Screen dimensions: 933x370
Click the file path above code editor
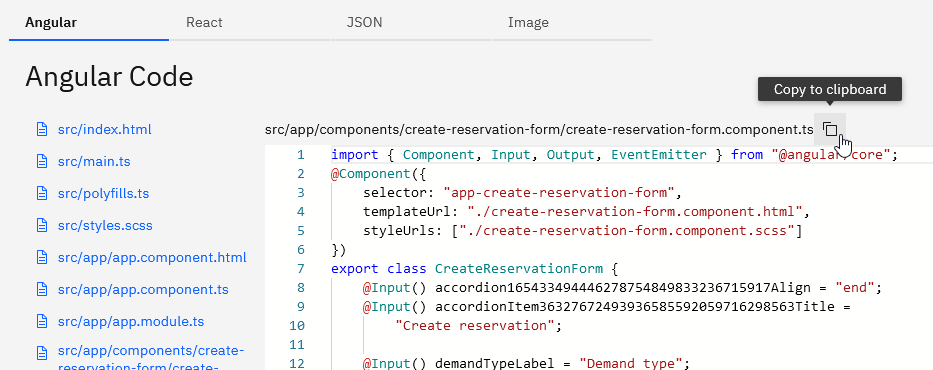click(x=539, y=129)
